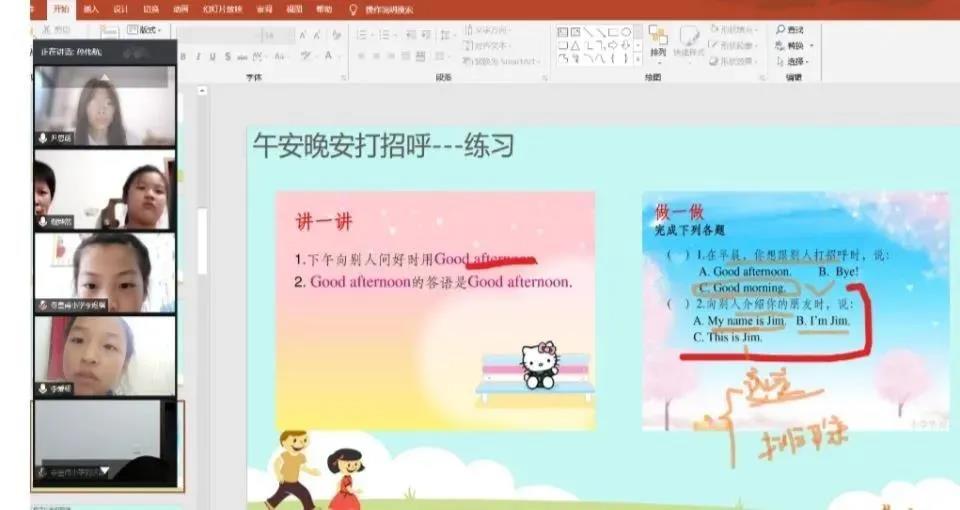Expand the Select (选择) dropdown
The height and width of the screenshot is (510, 960).
(x=796, y=61)
